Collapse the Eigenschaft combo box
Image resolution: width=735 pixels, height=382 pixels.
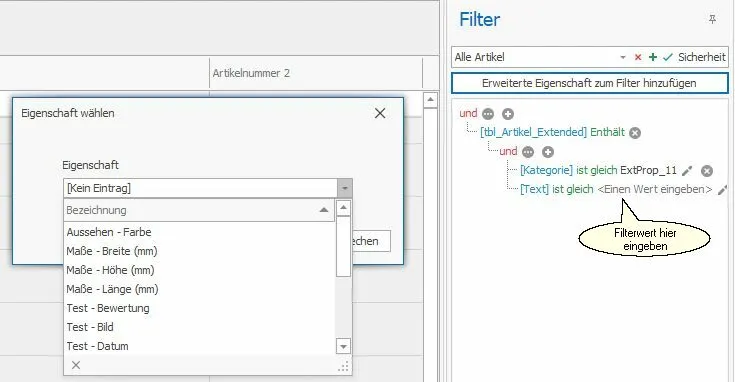345,188
